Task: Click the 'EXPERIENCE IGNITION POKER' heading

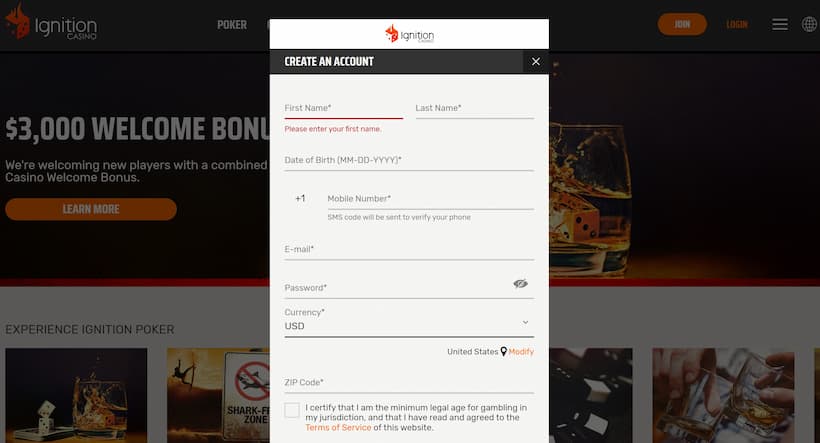Action: 89,330
